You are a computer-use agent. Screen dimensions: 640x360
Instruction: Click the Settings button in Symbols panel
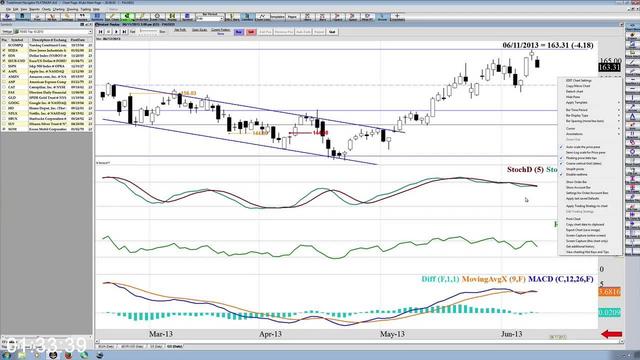(7, 31)
